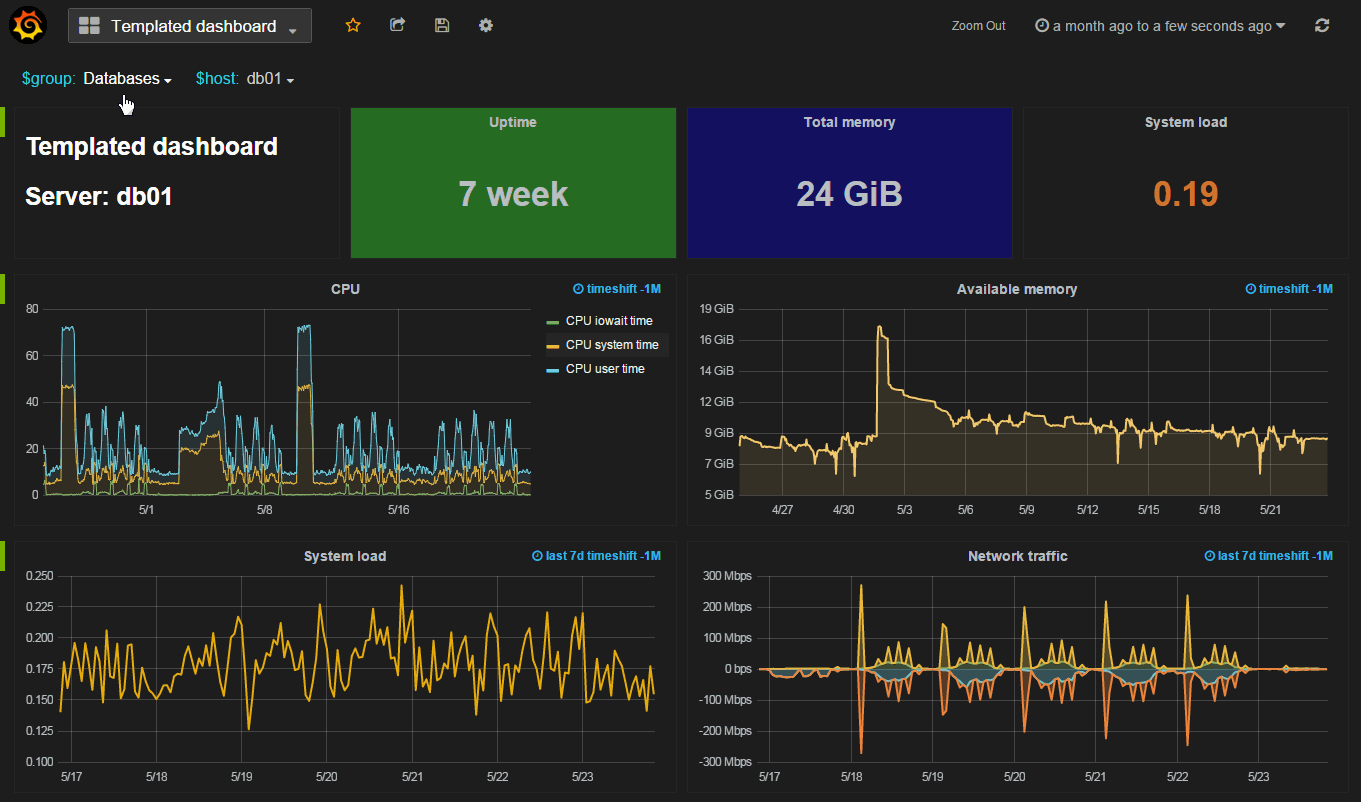This screenshot has height=802, width=1361.
Task: Click the green CPU iowait legend color swatch
Action: coord(553,322)
